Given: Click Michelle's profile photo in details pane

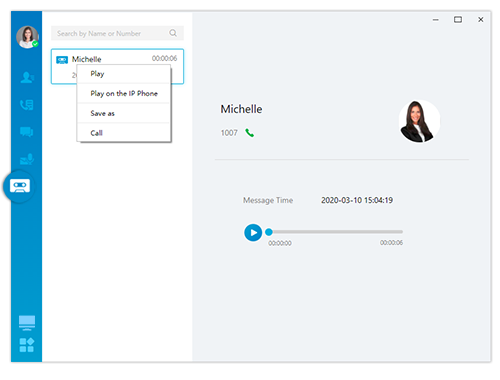Looking at the screenshot, I should pos(419,121).
